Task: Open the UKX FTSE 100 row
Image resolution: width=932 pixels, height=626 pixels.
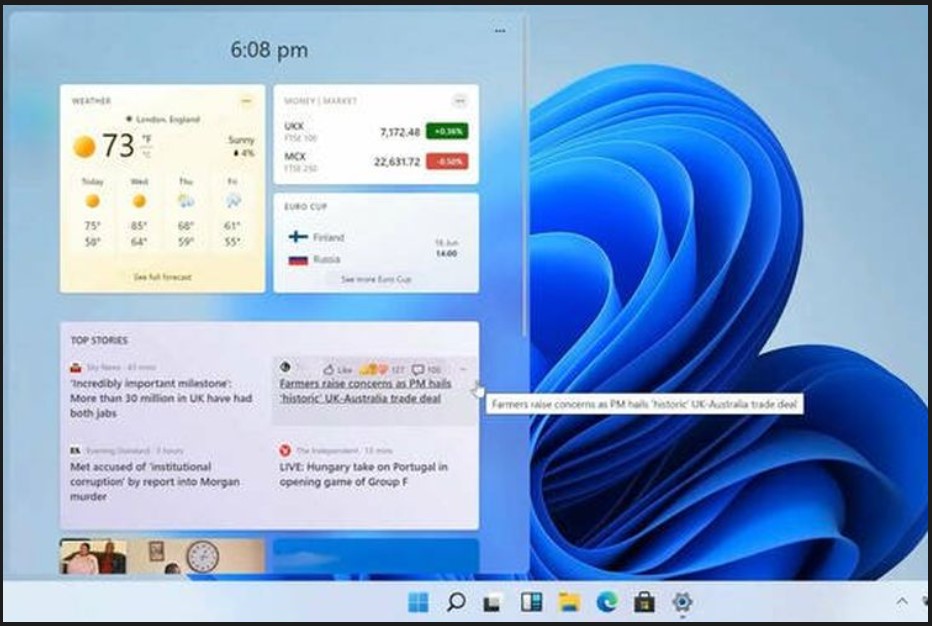Action: point(376,131)
